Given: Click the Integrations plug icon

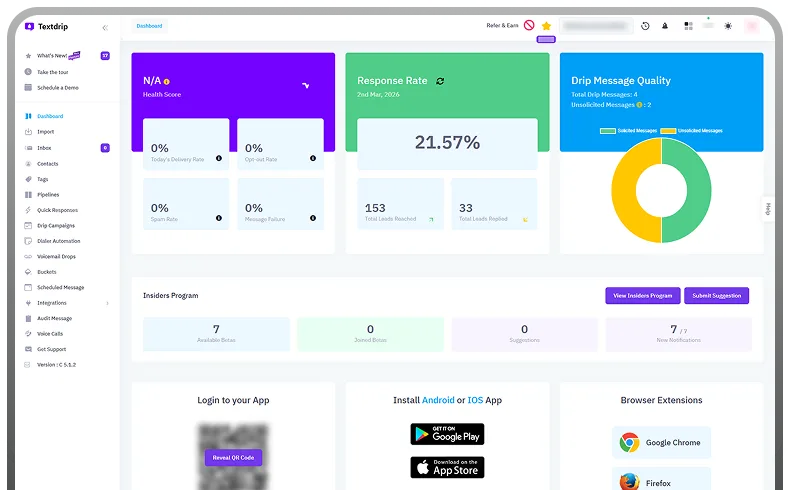Looking at the screenshot, I should click(28, 303).
